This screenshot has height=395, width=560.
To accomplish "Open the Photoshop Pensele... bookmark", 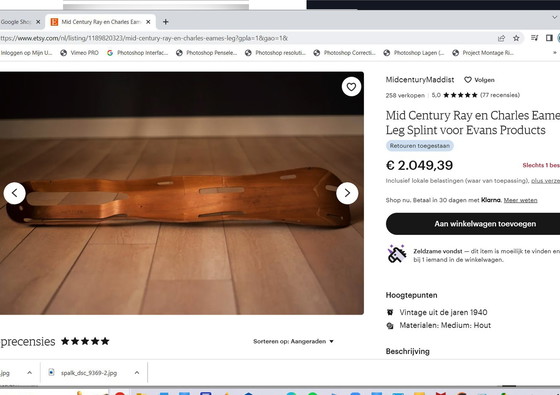I will (x=206, y=53).
